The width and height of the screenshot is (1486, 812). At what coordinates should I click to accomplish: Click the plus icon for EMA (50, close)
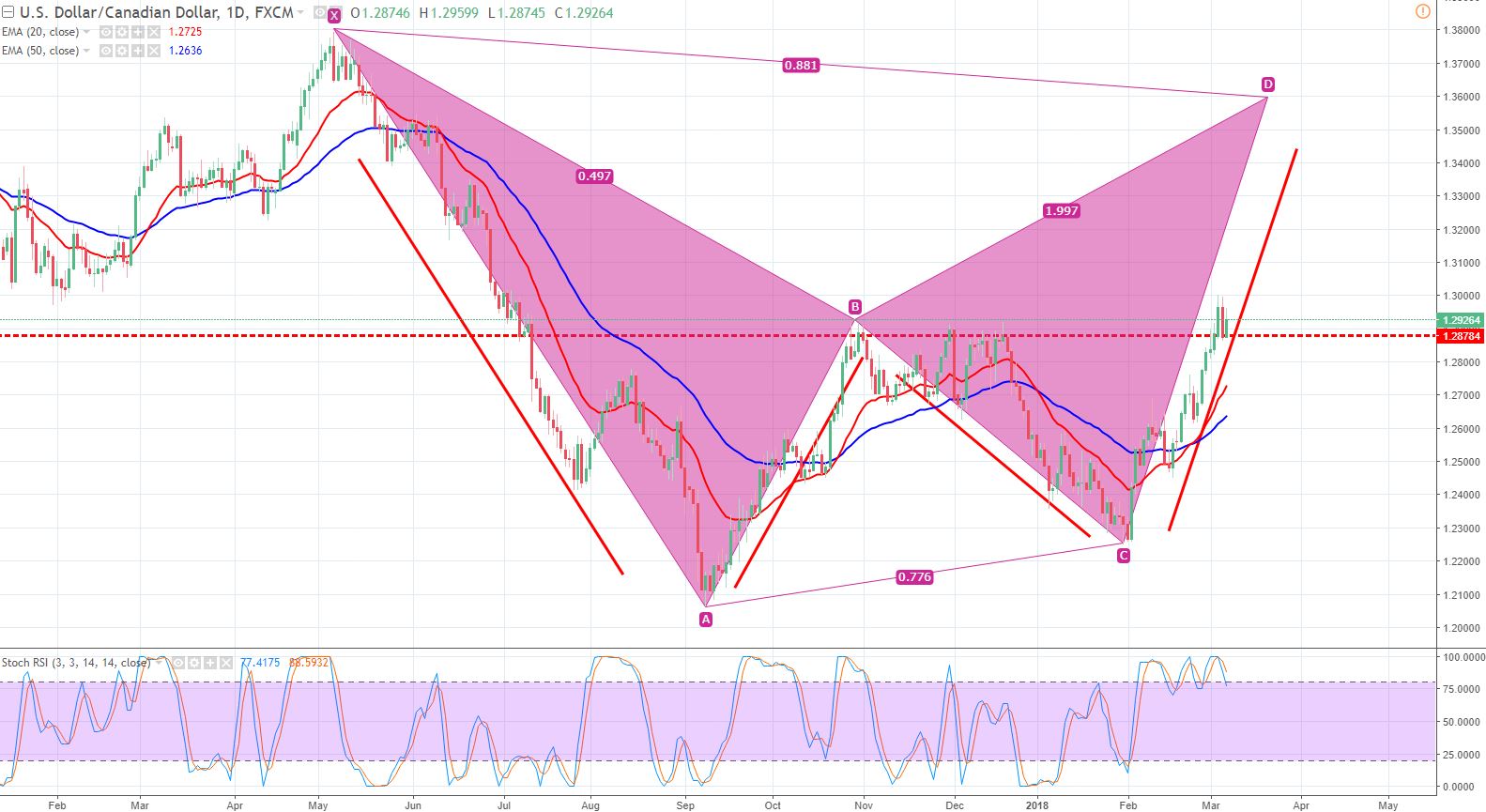coord(138,51)
